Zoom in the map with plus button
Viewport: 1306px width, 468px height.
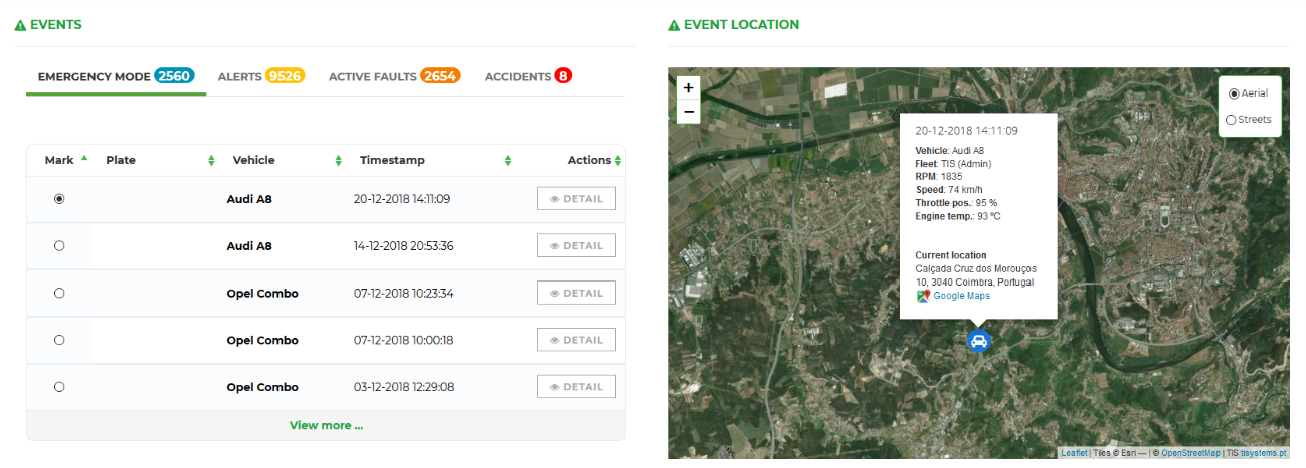pos(688,88)
